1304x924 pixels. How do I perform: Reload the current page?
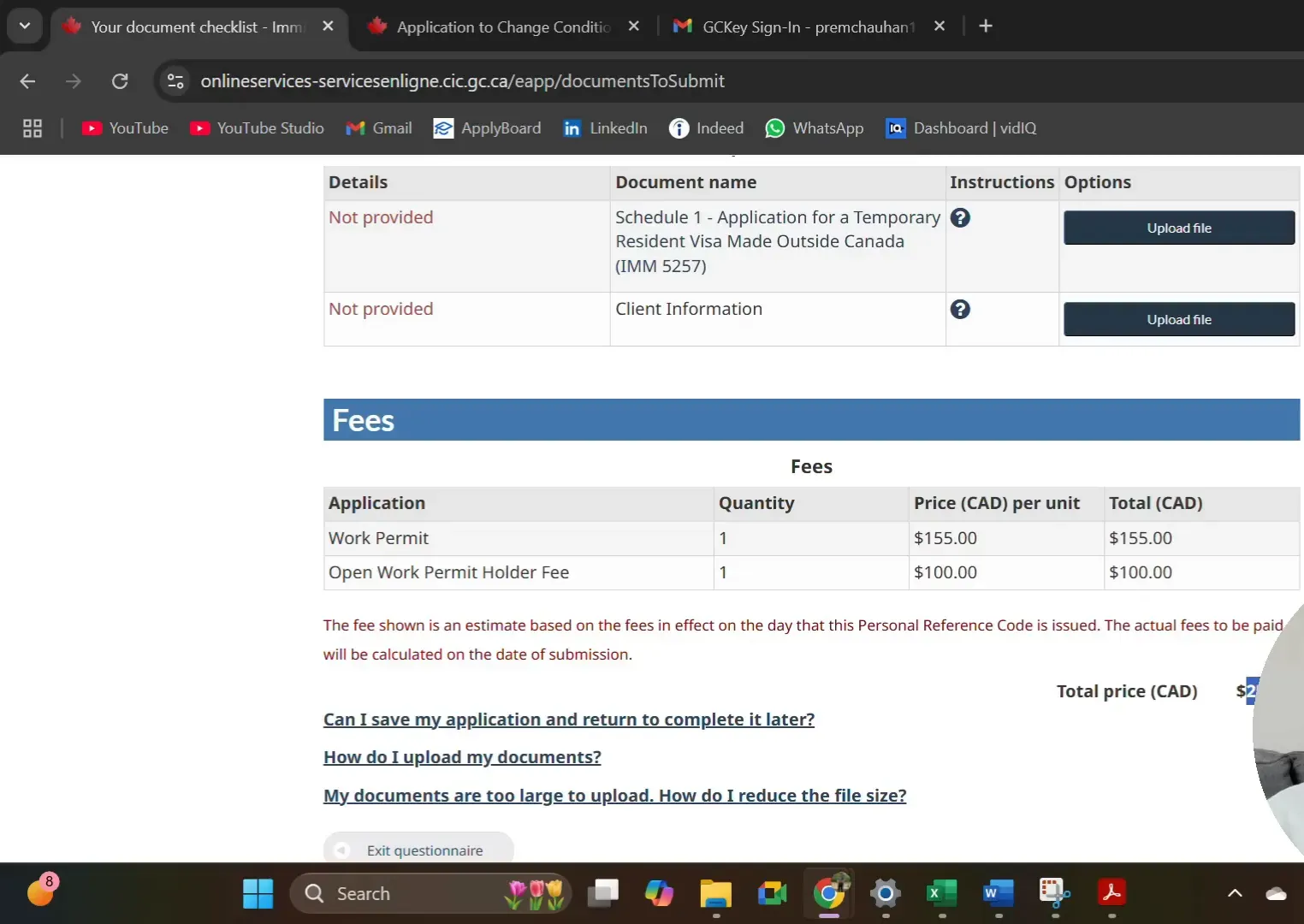point(120,81)
